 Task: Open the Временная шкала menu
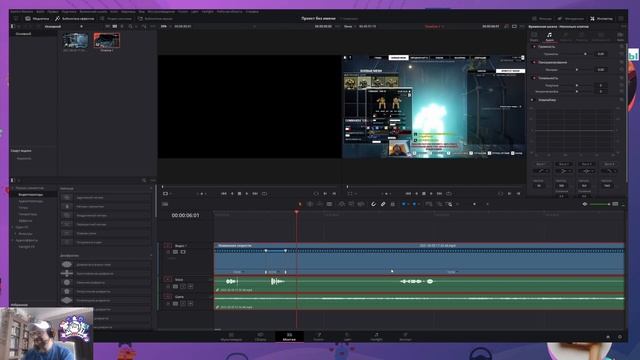coord(93,12)
